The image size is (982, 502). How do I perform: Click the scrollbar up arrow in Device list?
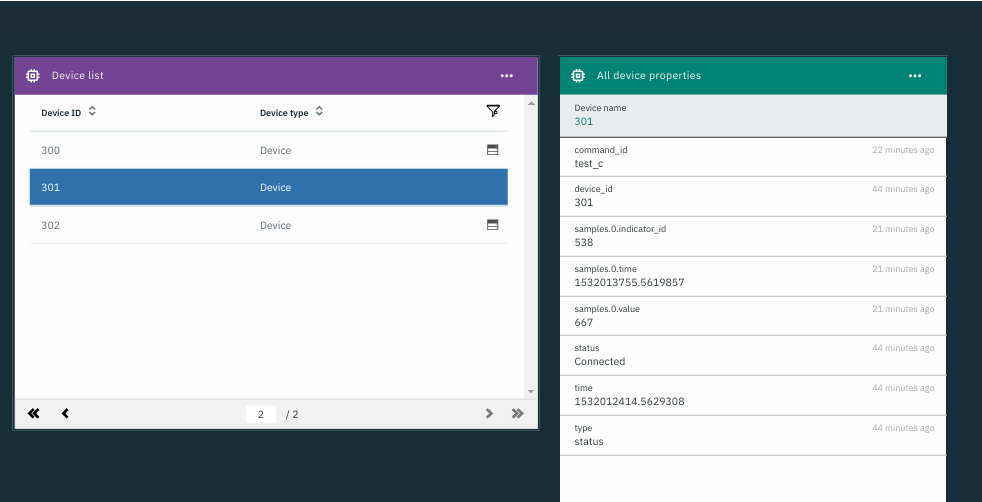point(531,103)
